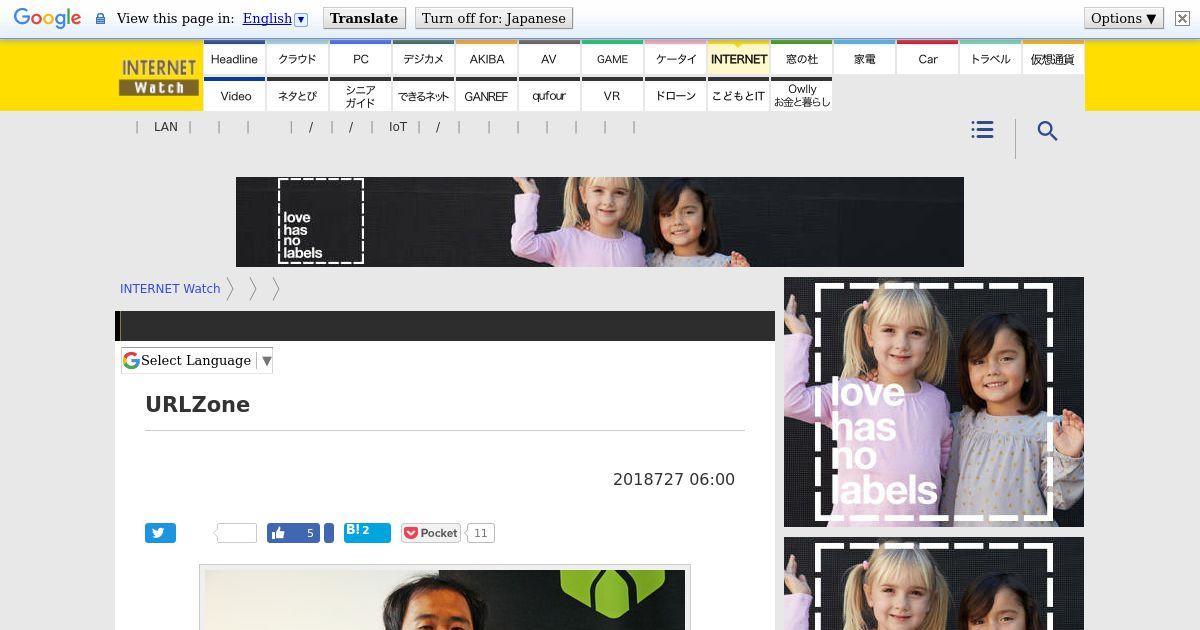Open the Options dropdown

1124,19
